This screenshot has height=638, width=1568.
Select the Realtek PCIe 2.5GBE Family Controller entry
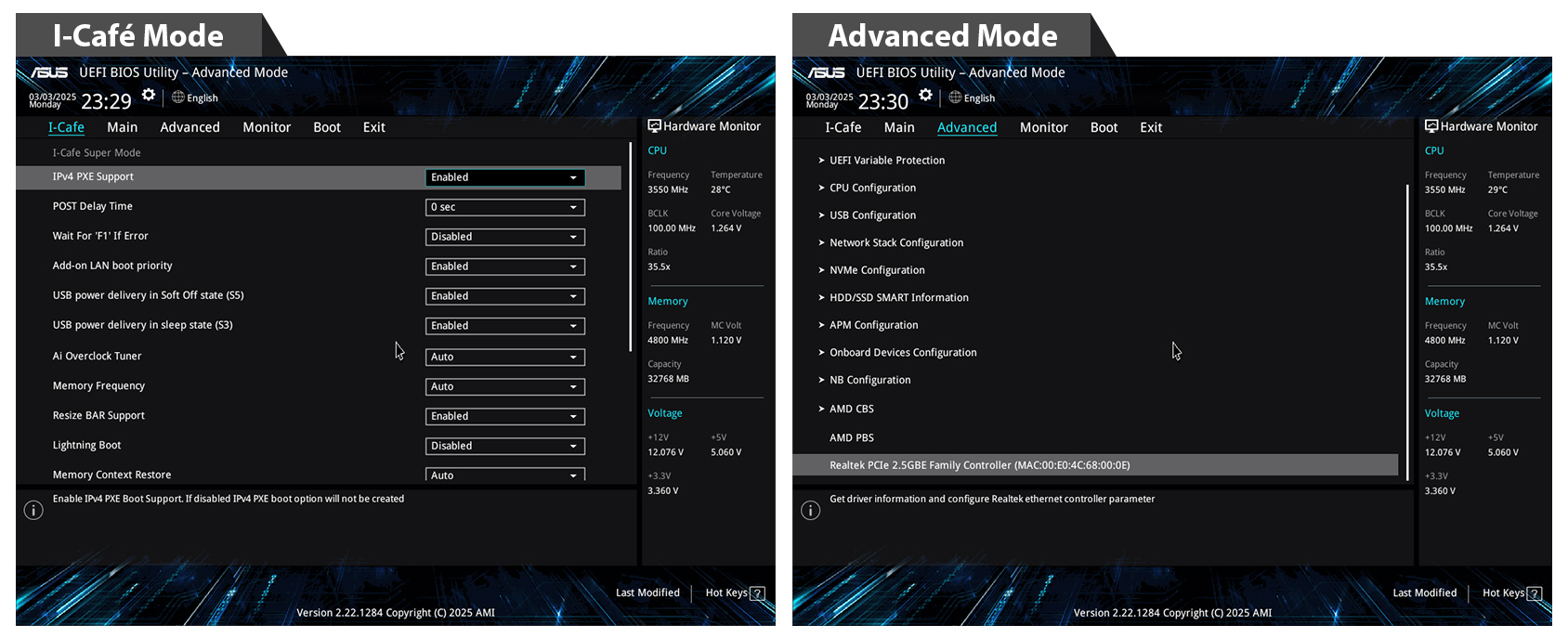[x=979, y=465]
